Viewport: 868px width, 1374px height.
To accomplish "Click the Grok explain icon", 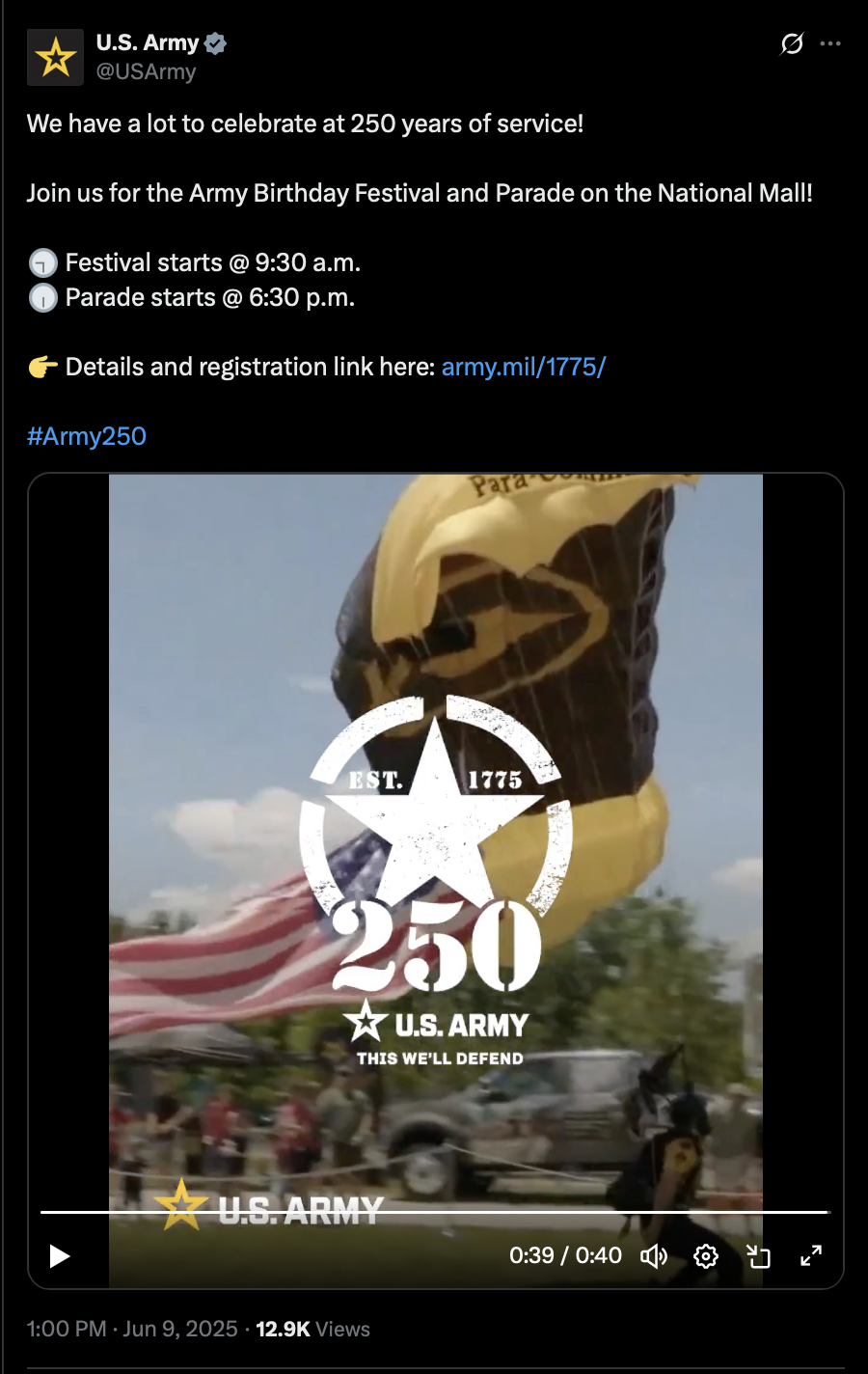I will [792, 43].
